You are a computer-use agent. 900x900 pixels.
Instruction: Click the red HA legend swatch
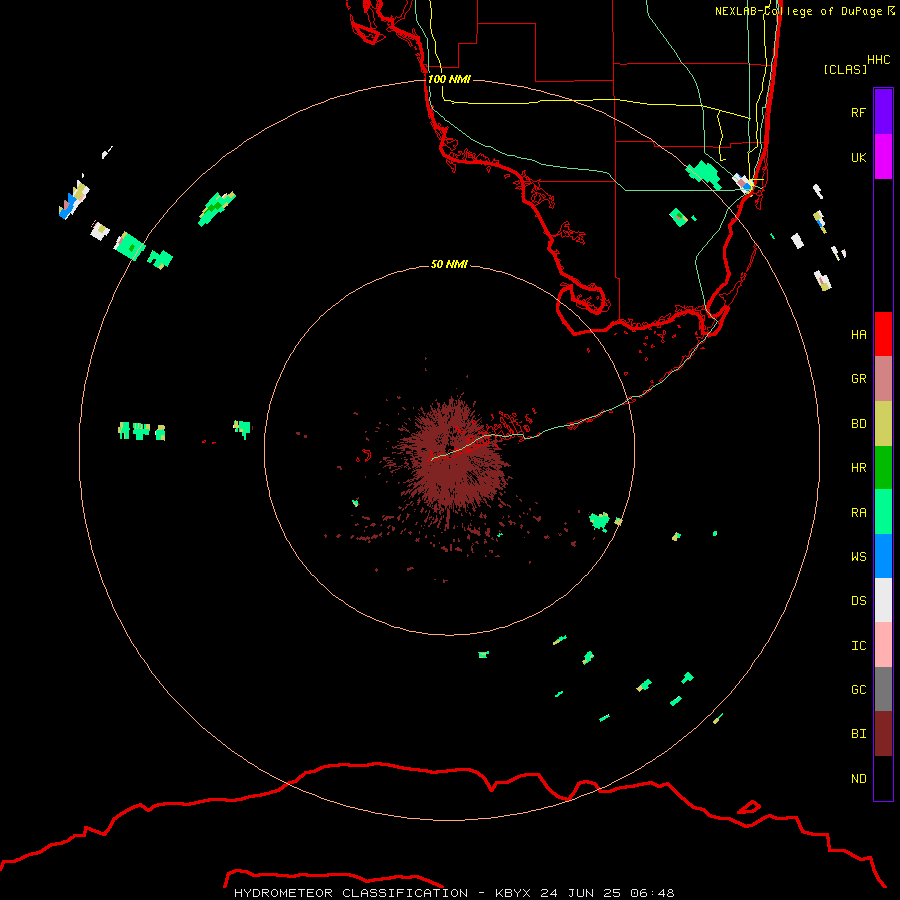click(883, 334)
